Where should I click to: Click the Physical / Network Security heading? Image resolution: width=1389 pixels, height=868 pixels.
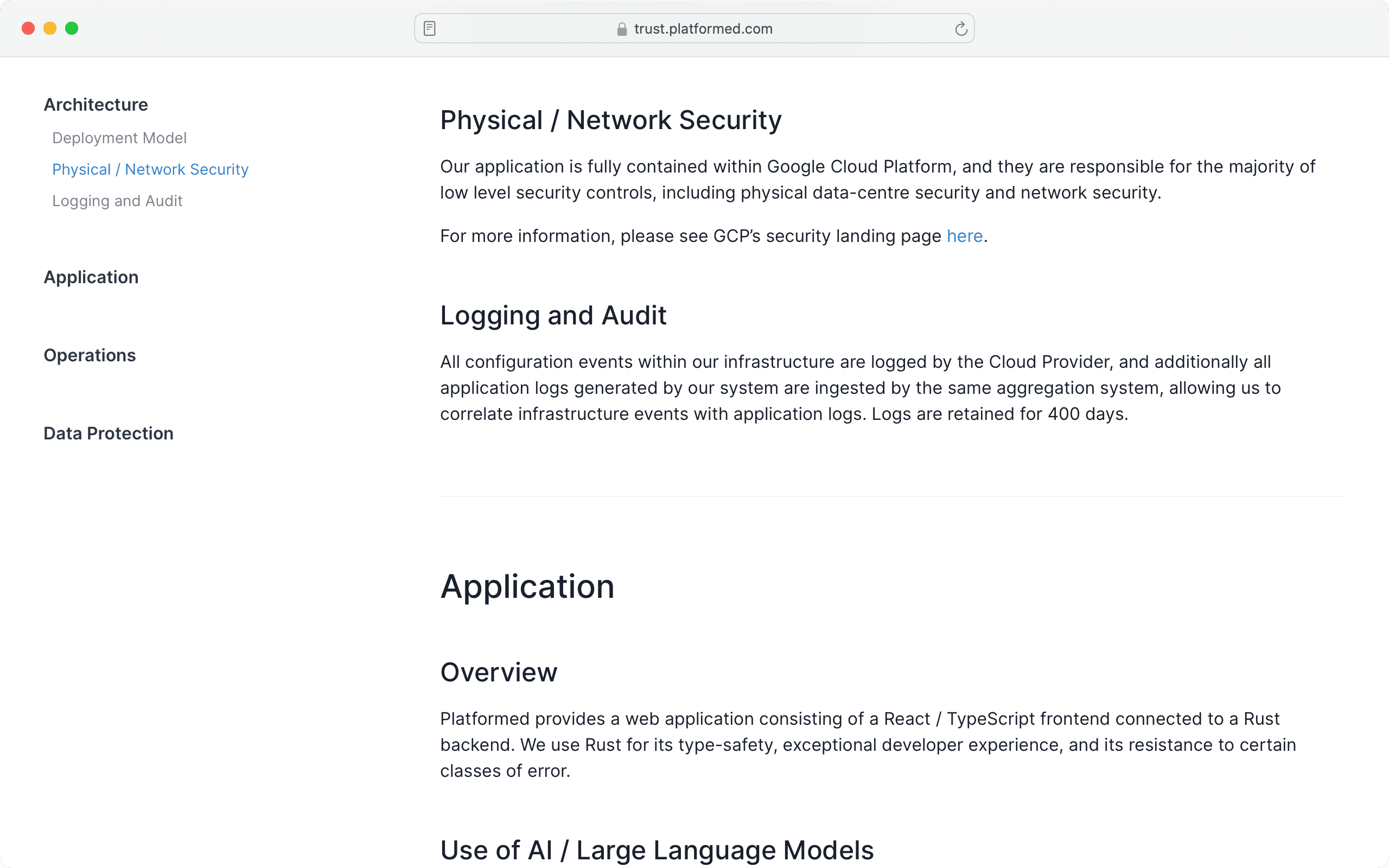tap(611, 120)
